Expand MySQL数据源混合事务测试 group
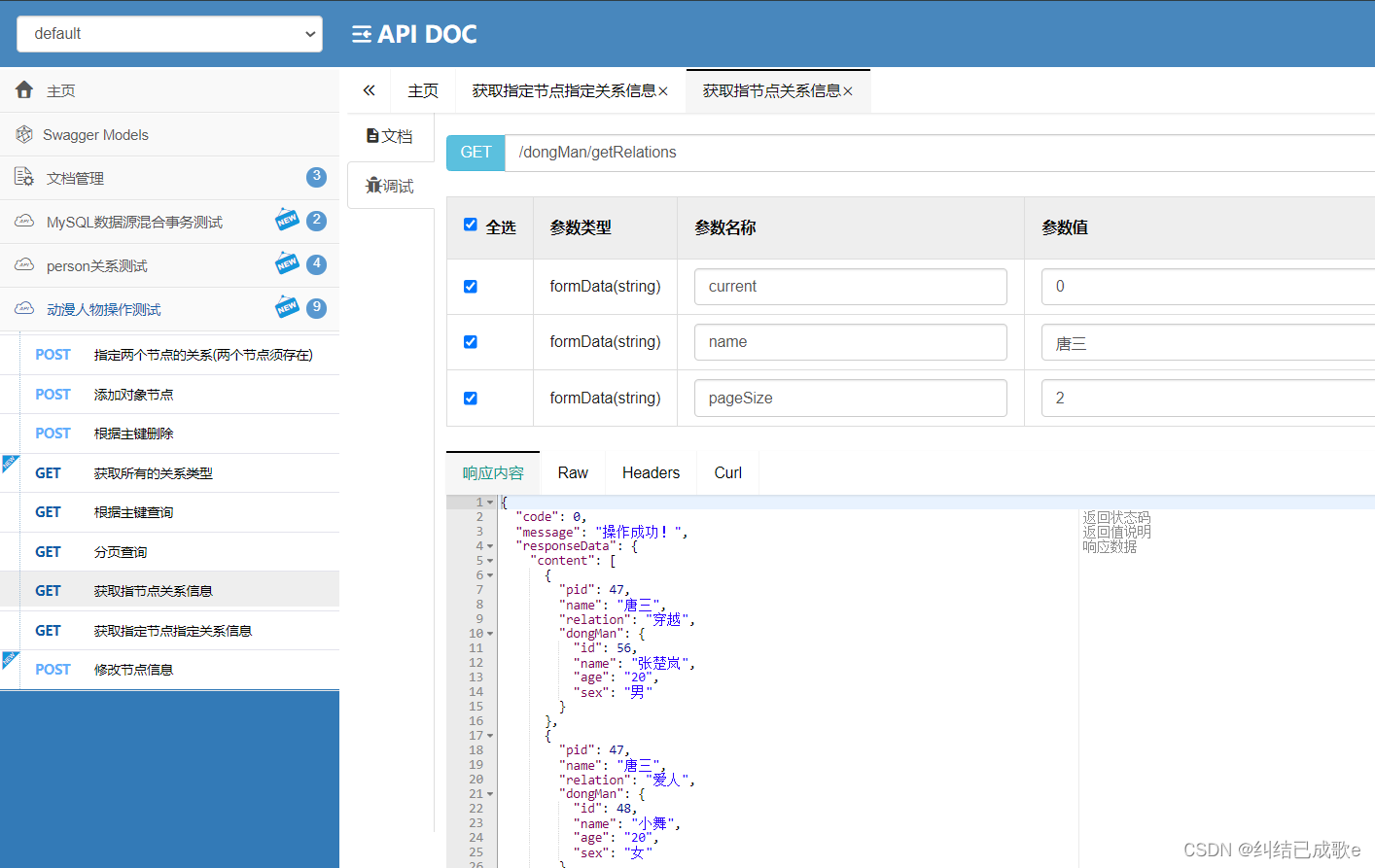This screenshot has height=868, width=1375. click(169, 222)
